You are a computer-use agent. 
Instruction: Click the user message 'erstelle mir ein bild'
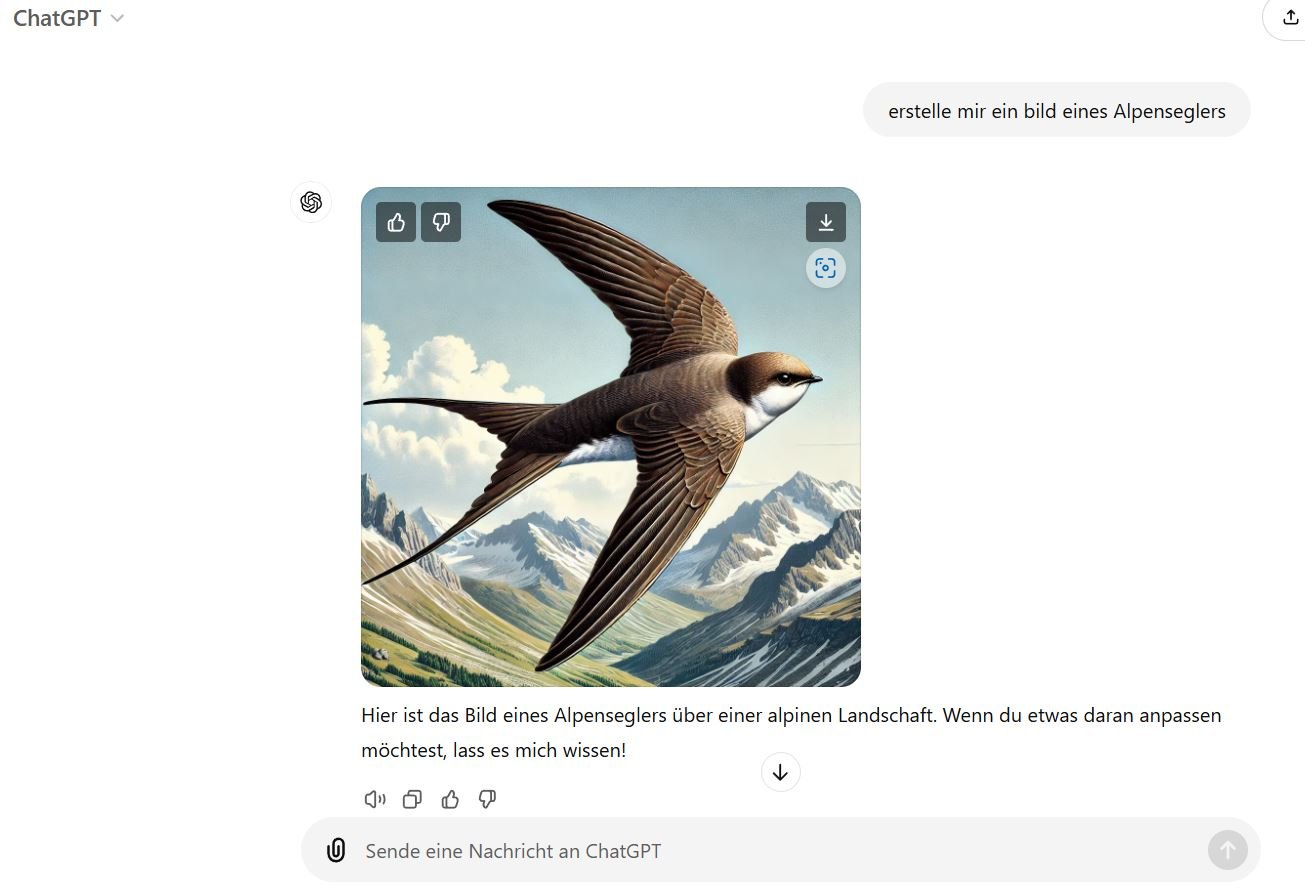point(1057,110)
